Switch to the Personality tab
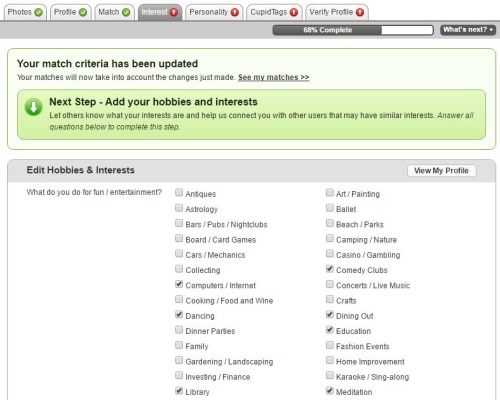 [x=214, y=12]
